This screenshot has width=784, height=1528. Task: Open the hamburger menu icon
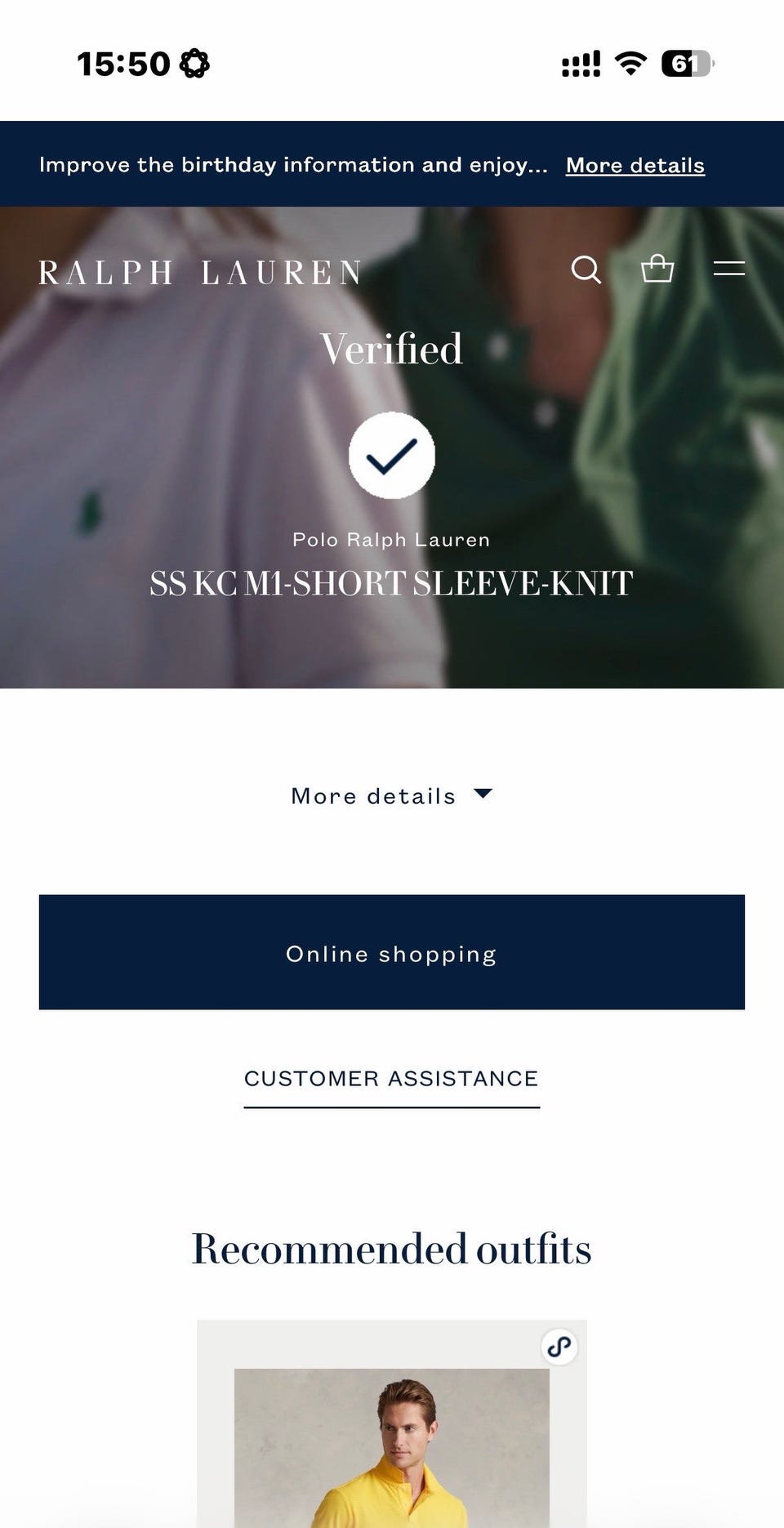point(729,268)
